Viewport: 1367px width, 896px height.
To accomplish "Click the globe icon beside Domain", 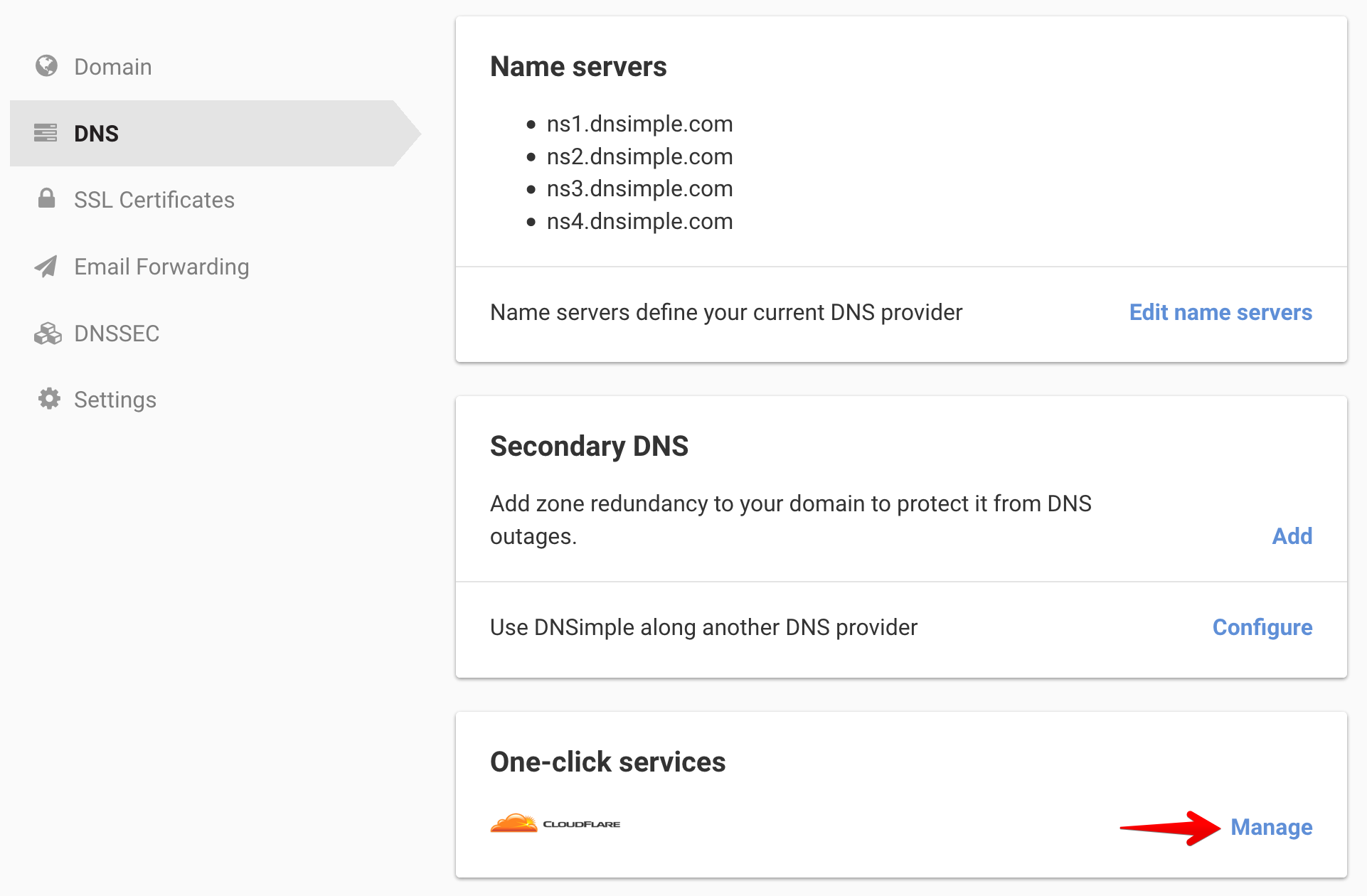I will 47,66.
